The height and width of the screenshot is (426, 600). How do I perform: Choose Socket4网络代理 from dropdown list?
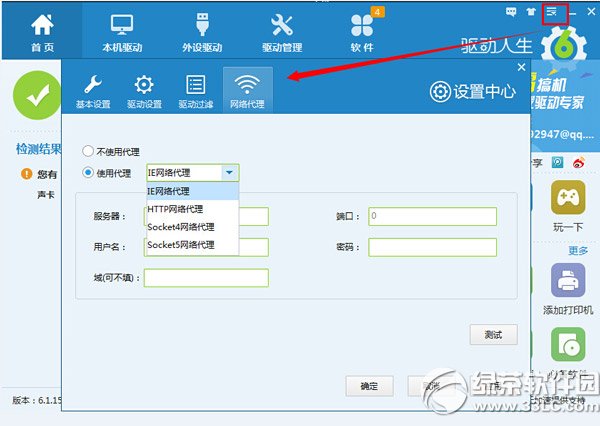pyautogui.click(x=192, y=227)
